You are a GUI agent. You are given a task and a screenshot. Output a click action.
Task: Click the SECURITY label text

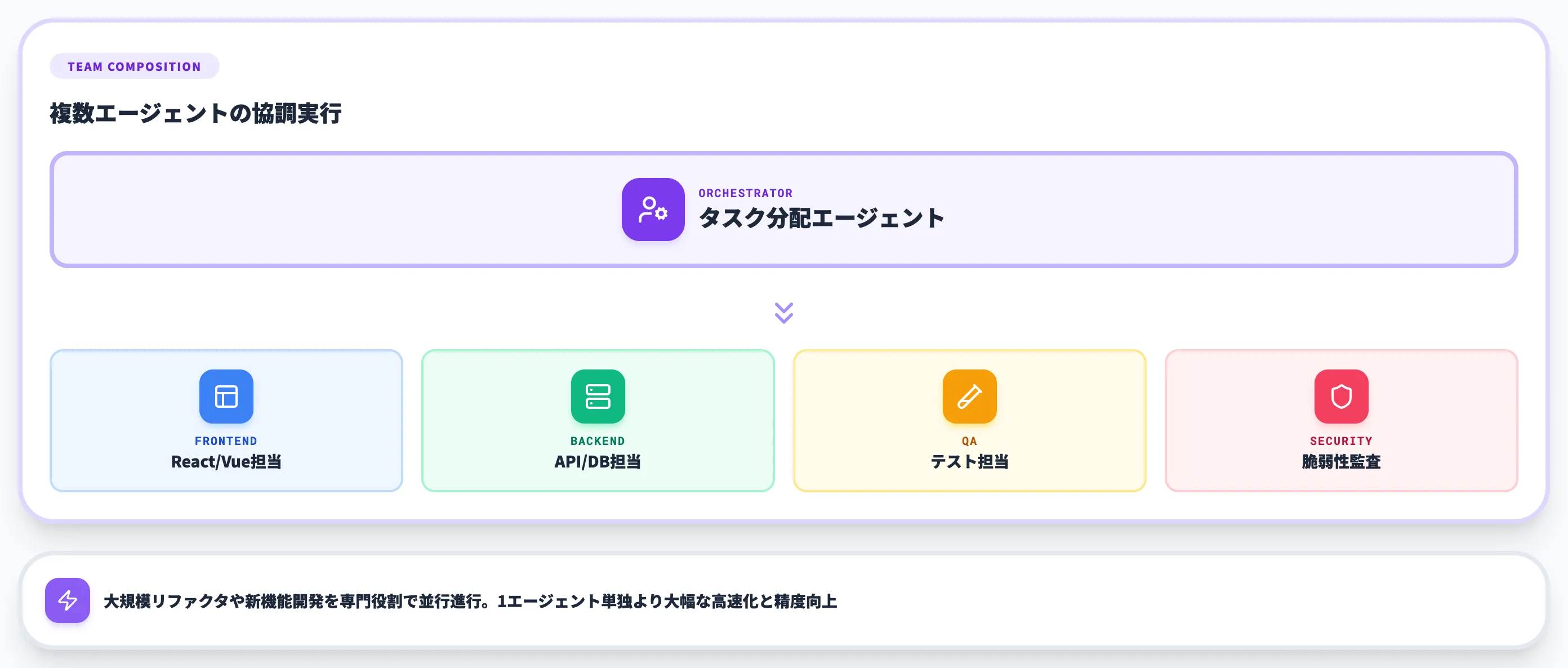1341,440
